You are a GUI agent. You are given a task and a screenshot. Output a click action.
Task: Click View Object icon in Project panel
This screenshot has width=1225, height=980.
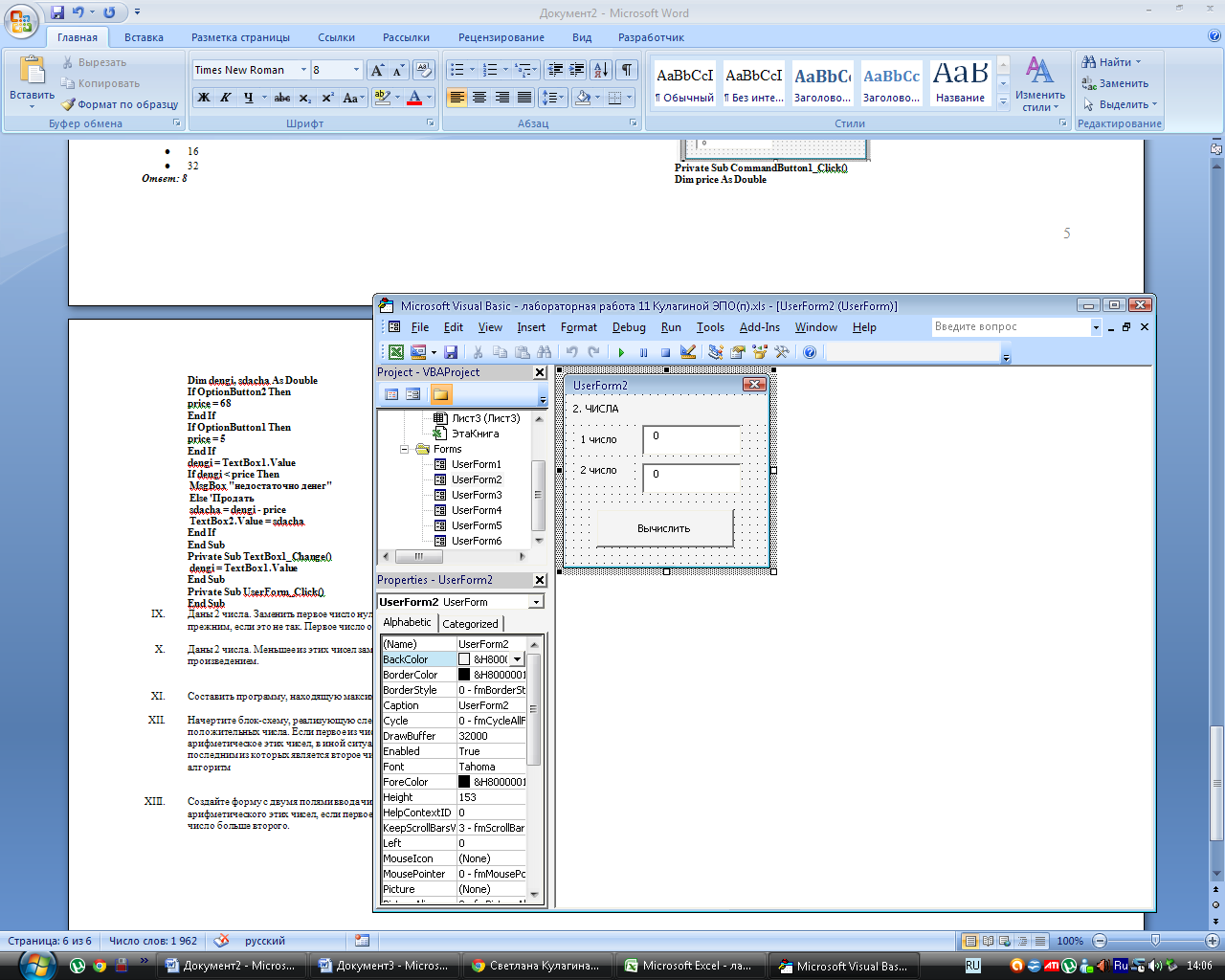(412, 394)
